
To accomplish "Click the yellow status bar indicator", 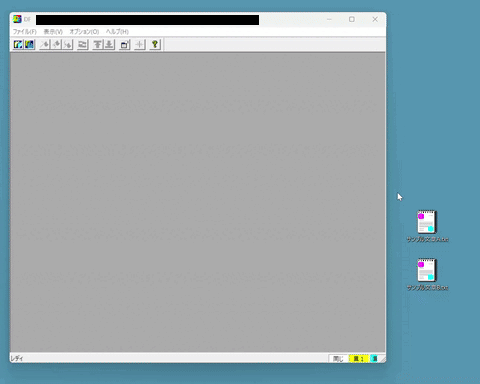I will 359,359.
